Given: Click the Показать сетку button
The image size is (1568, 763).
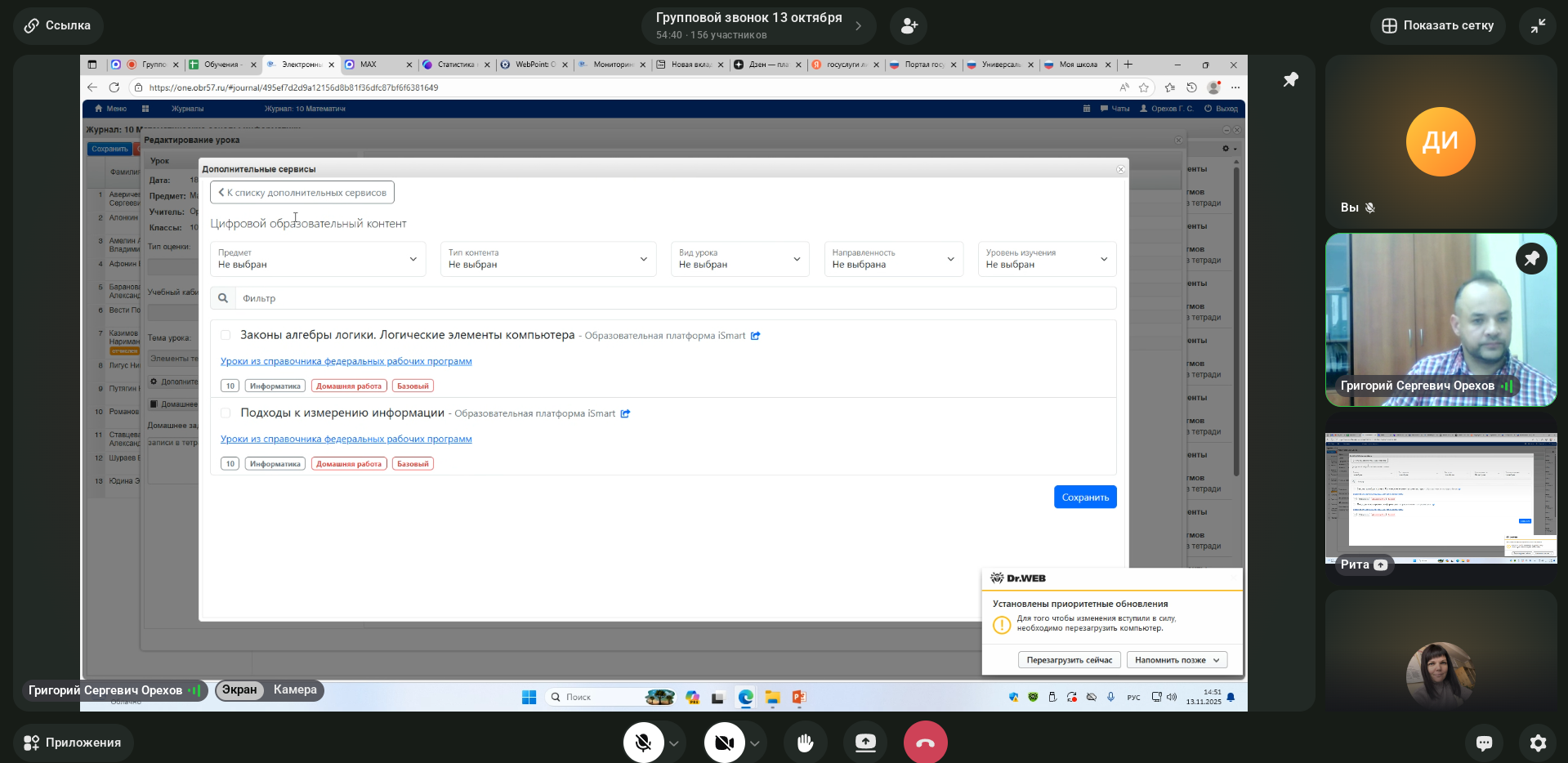Looking at the screenshot, I should tap(1438, 26).
